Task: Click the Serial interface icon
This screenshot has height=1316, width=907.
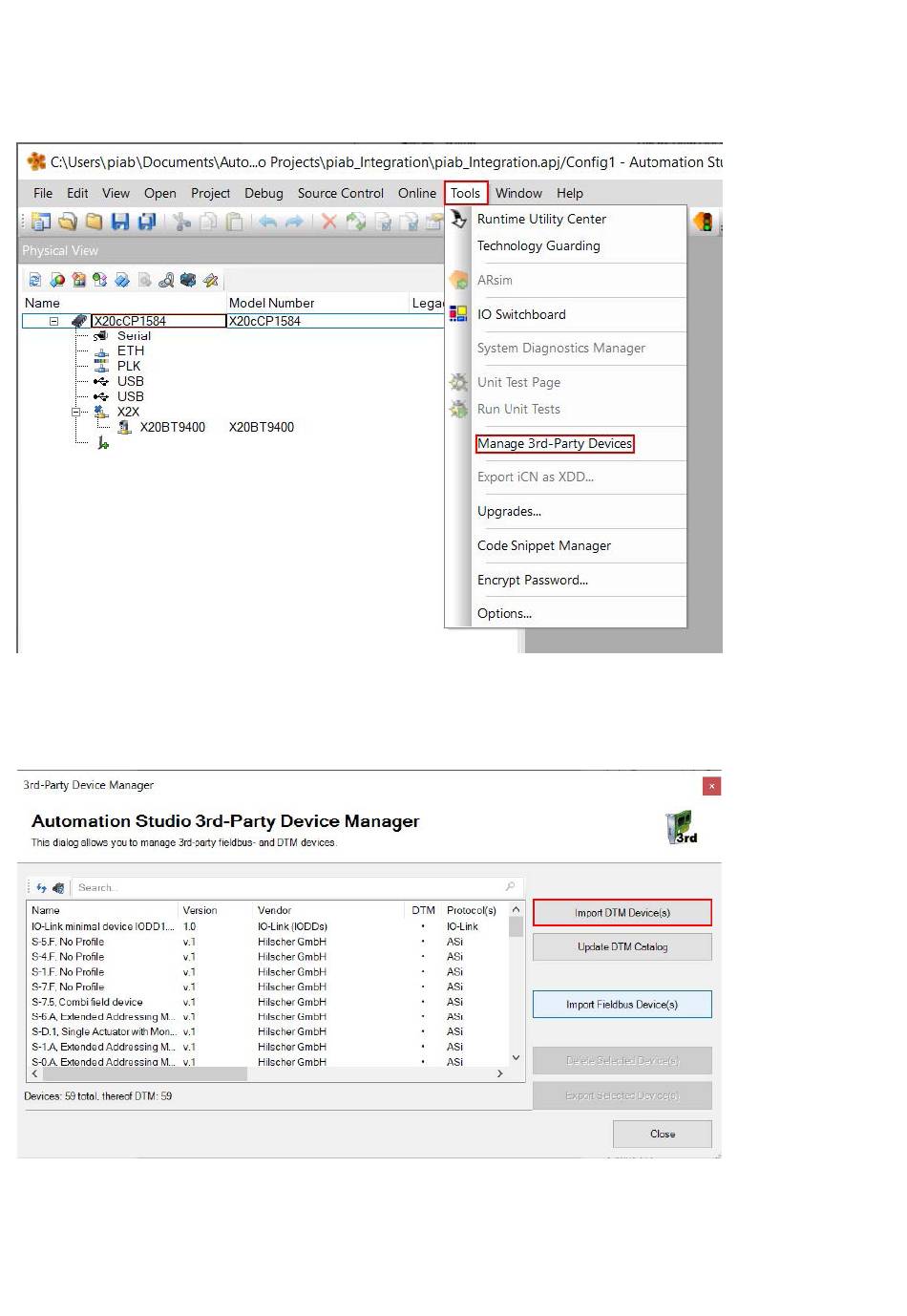Action: coord(100,336)
